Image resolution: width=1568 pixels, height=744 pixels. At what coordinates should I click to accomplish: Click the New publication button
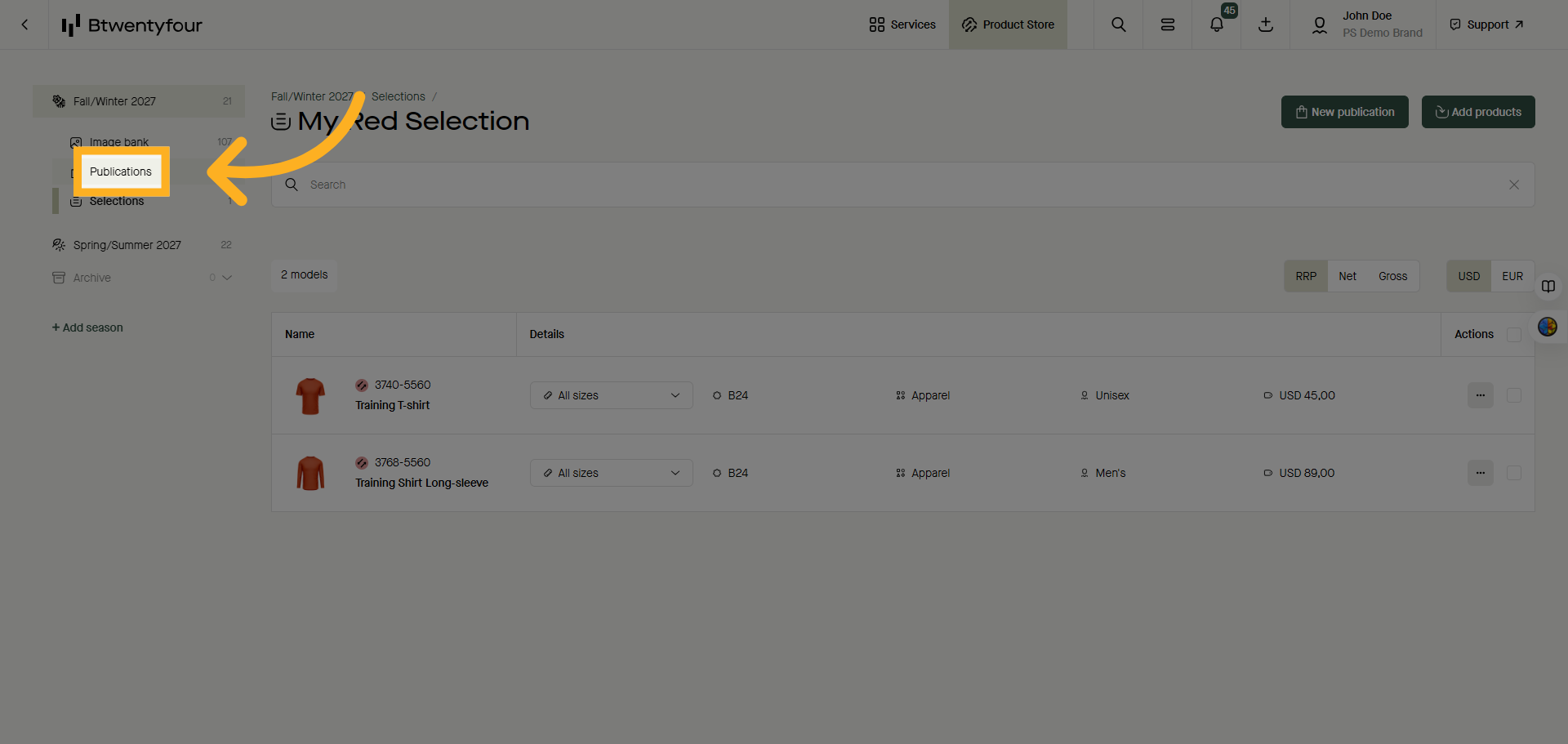1344,112
